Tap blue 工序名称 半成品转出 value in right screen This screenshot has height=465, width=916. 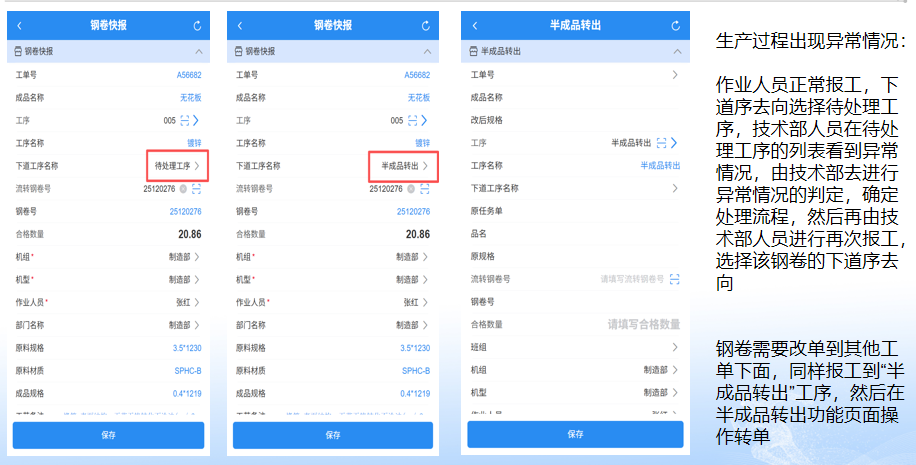point(660,165)
